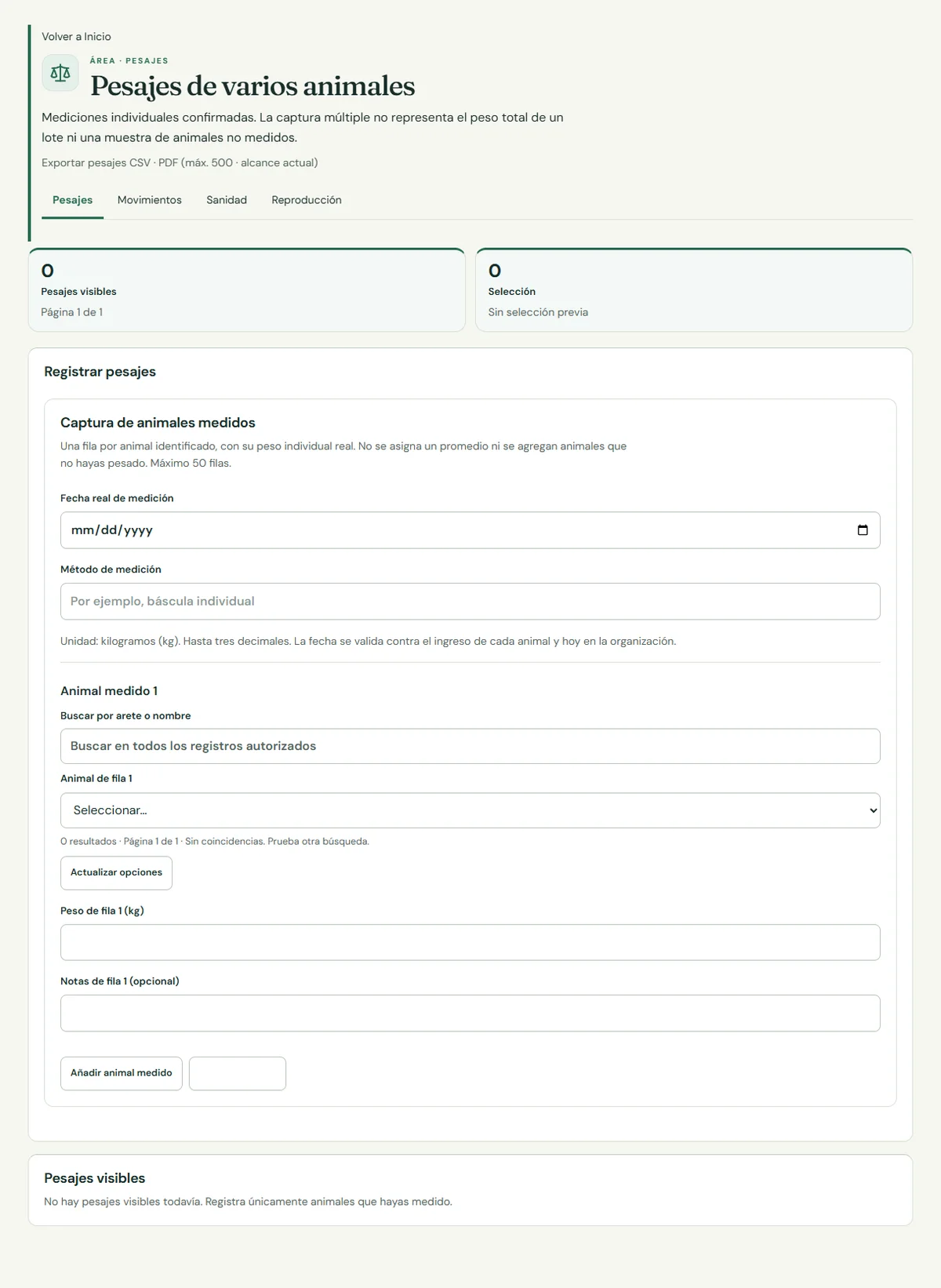
Task: Click the "Sin coincidencias. Prueba otra búsqueda." message
Action: pos(277,842)
